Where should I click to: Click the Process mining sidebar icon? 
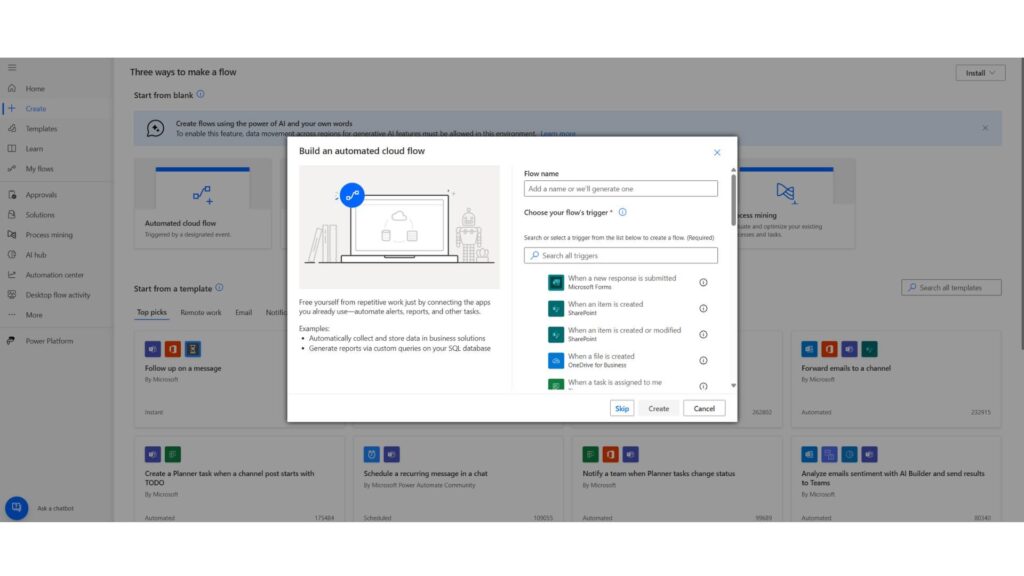12,234
